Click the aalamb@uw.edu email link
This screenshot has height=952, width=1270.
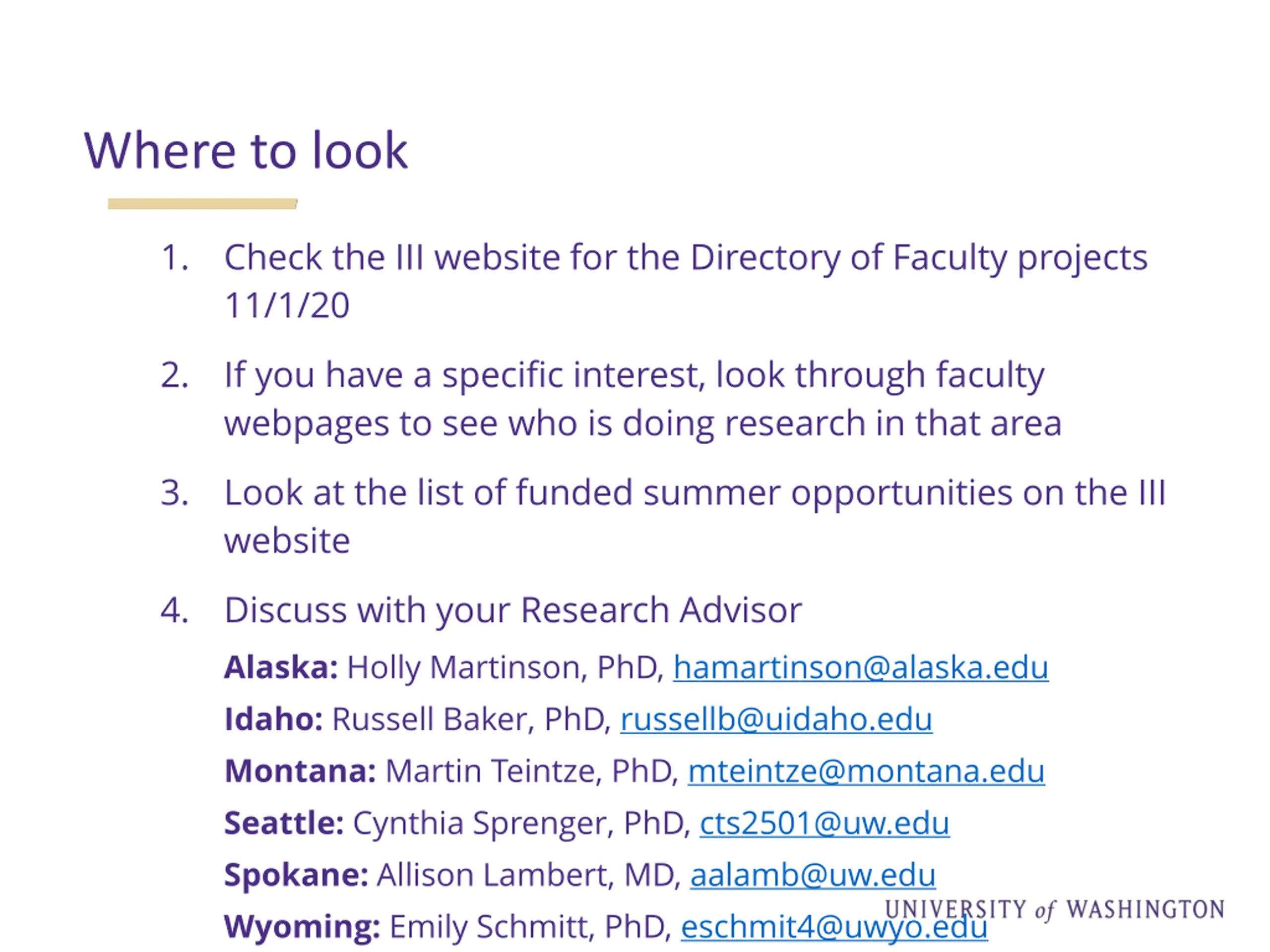(x=813, y=875)
